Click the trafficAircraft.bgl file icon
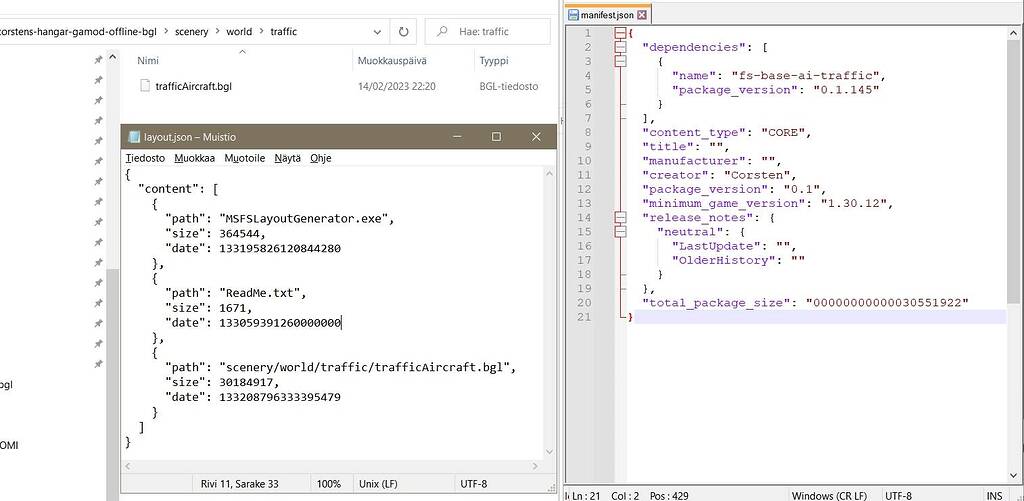The image size is (1024, 501). pos(145,86)
